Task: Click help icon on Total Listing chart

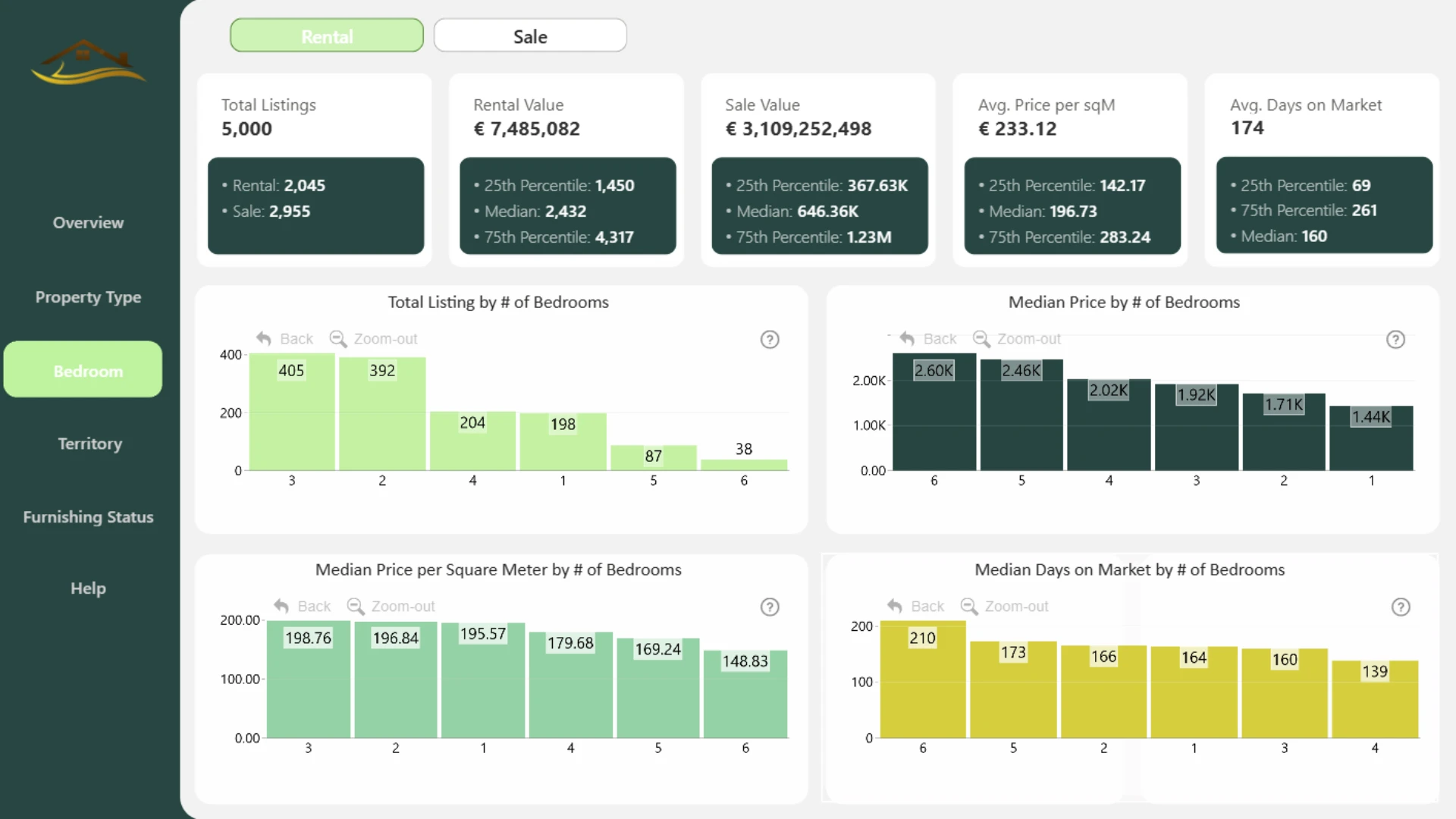Action: pos(770,339)
